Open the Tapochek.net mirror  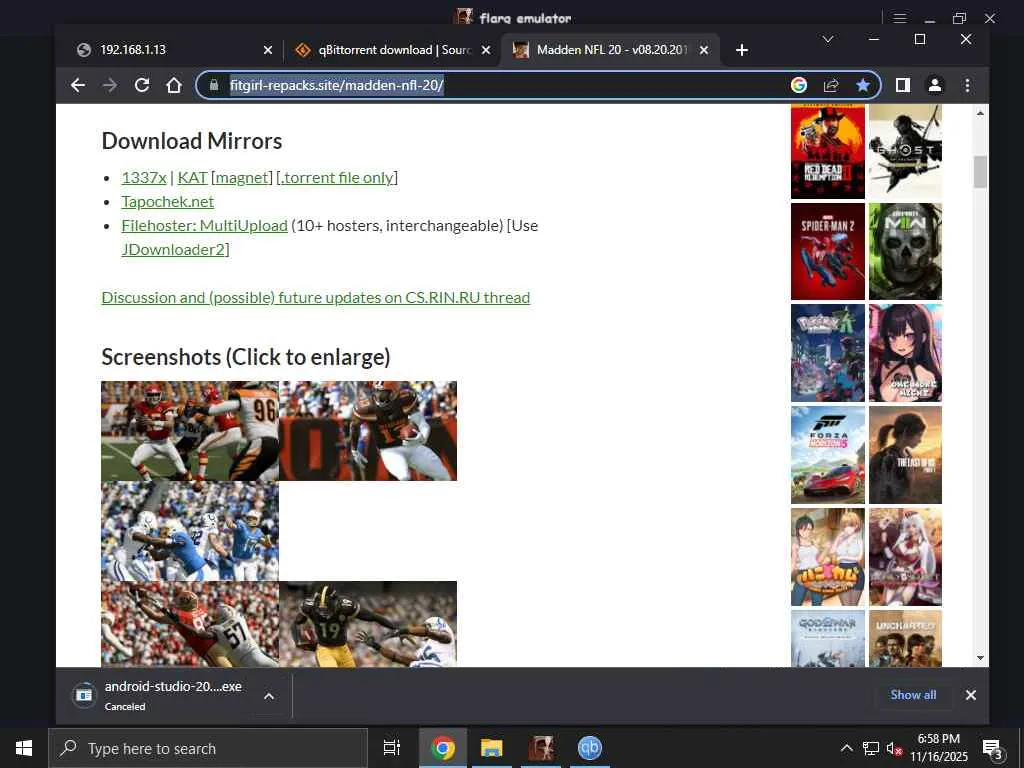[x=168, y=202]
